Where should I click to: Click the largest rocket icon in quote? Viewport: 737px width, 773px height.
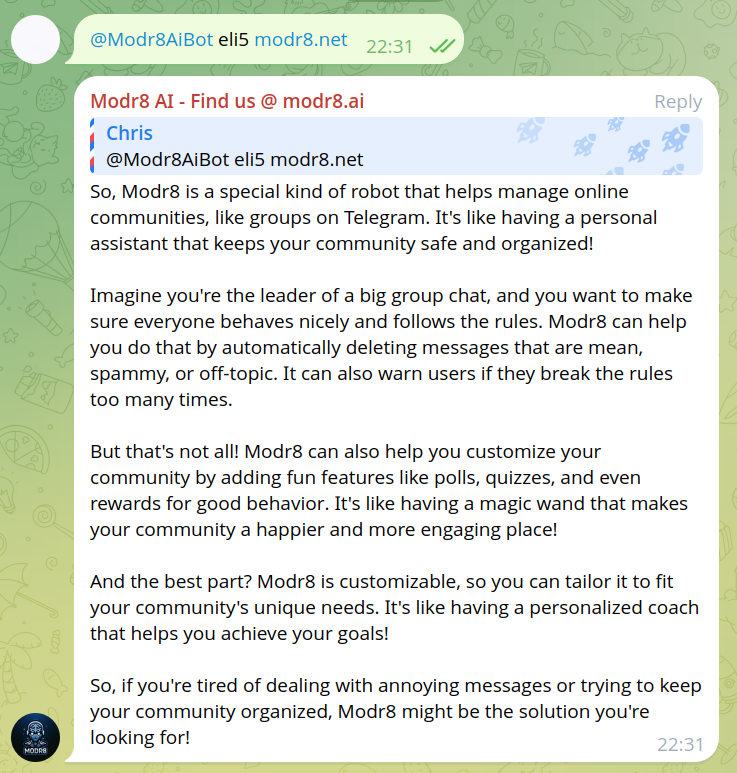coord(674,139)
